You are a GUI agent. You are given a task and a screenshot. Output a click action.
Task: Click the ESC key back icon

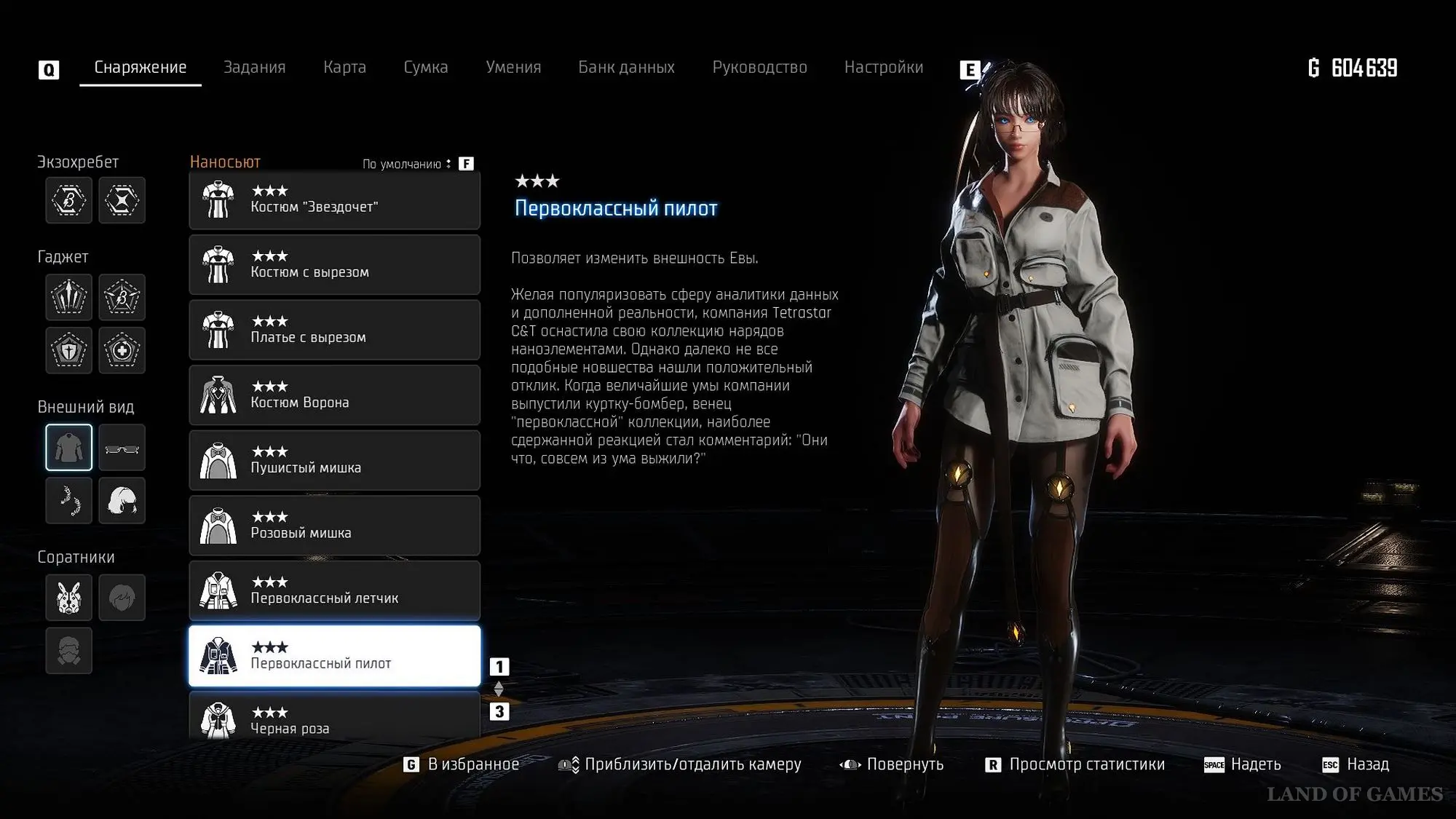pos(1330,764)
